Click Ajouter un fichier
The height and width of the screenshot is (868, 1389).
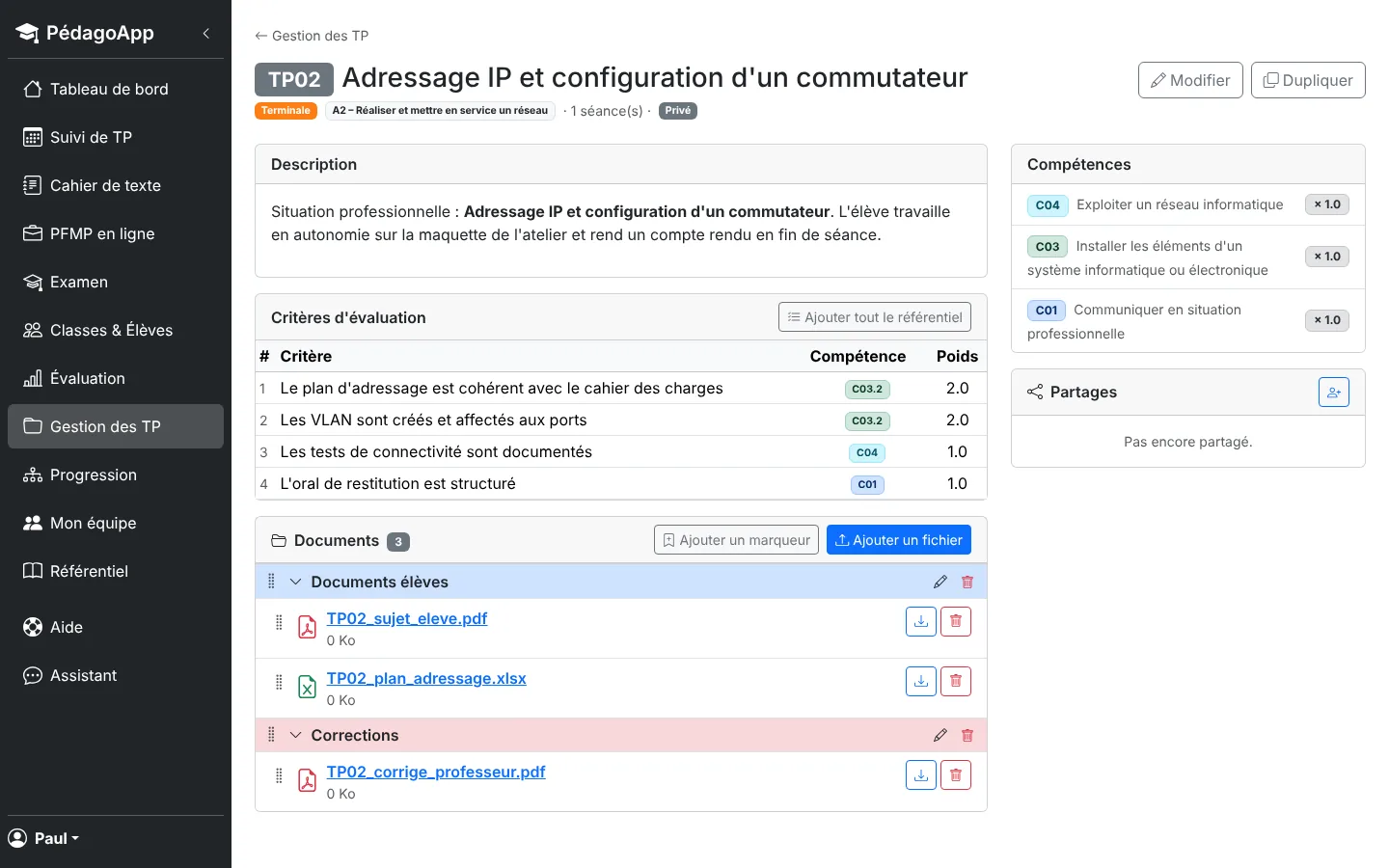[899, 540]
